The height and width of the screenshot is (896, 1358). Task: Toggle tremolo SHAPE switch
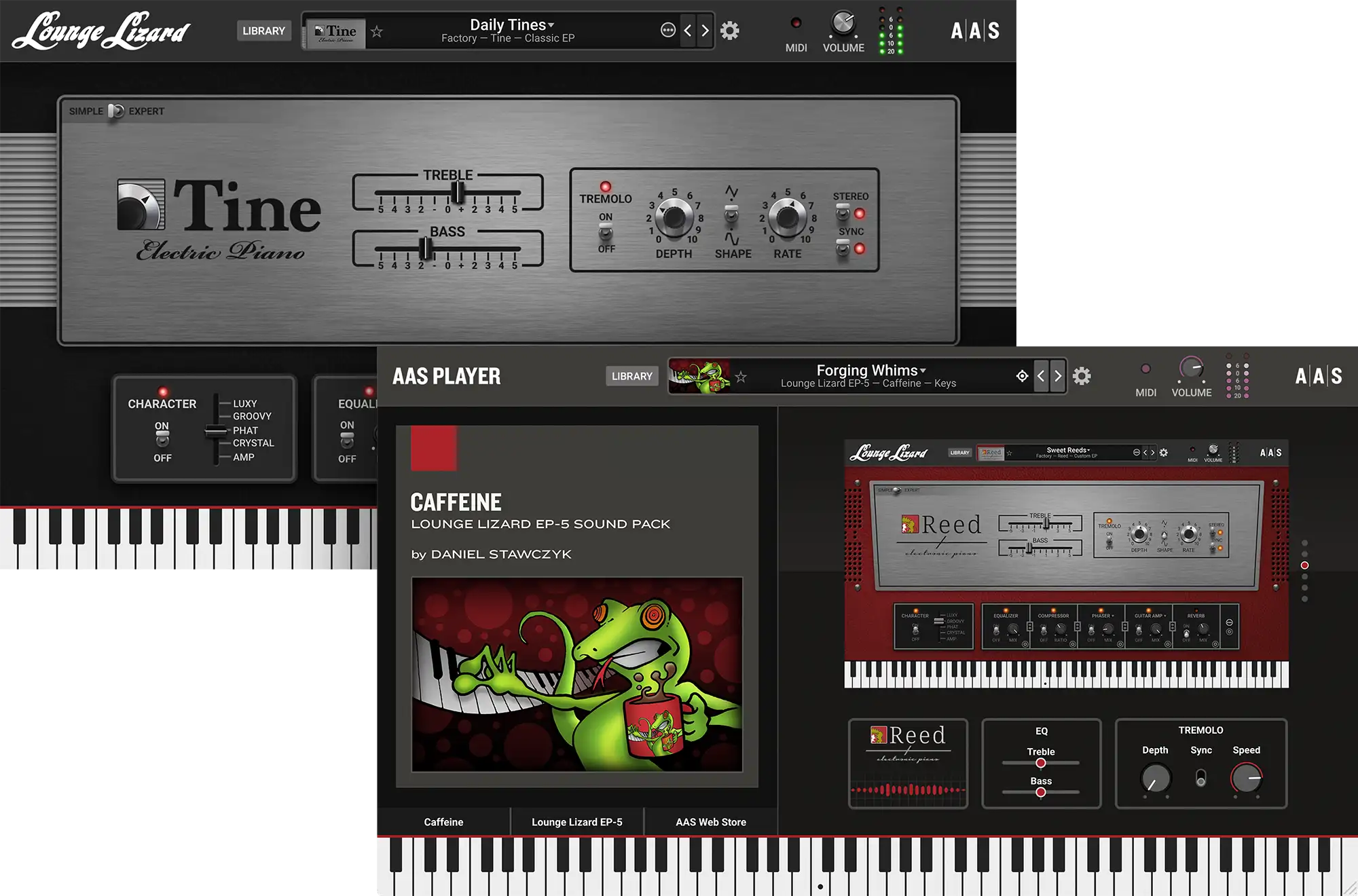coord(731,215)
